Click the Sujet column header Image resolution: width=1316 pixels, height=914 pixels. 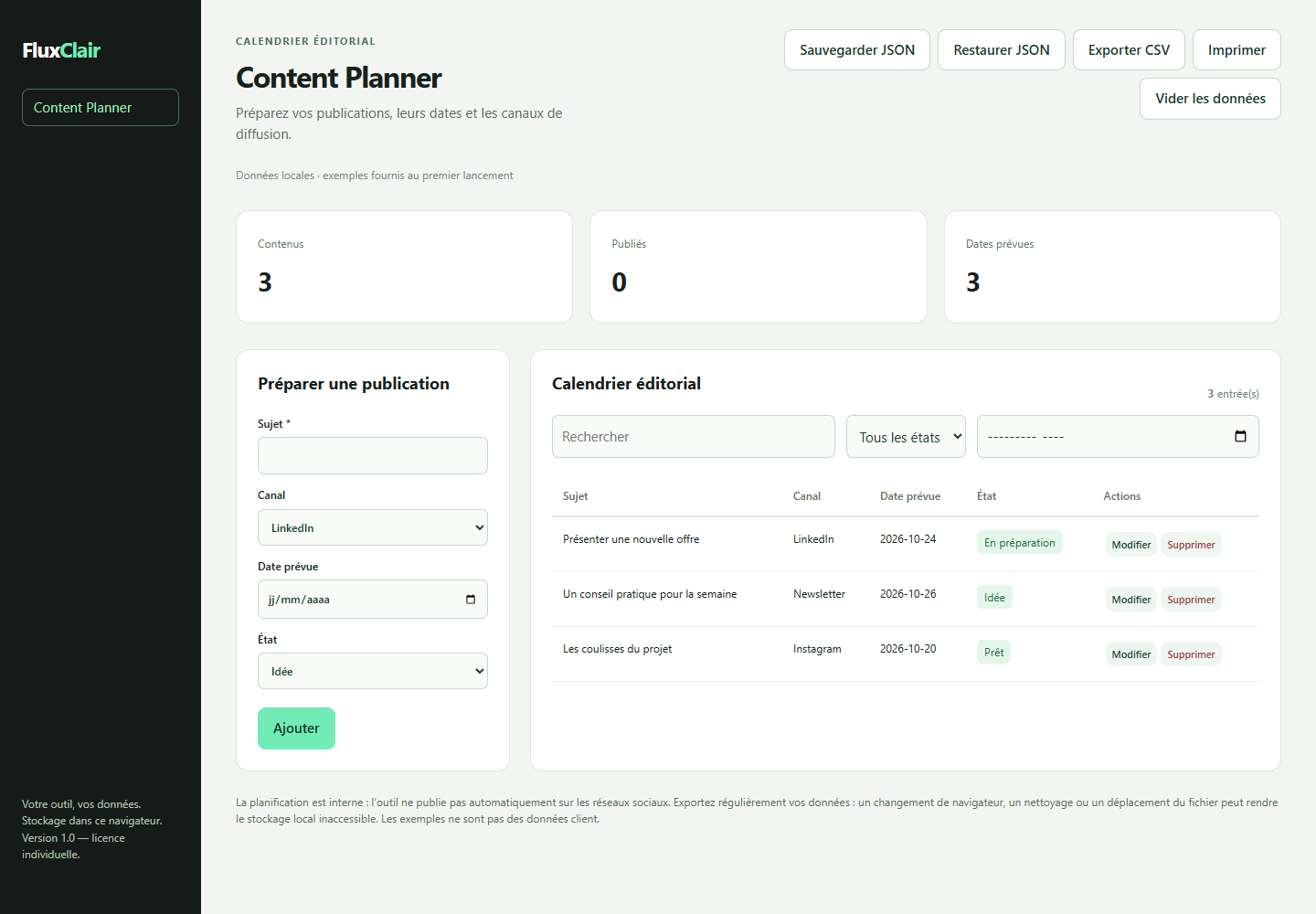pos(576,496)
